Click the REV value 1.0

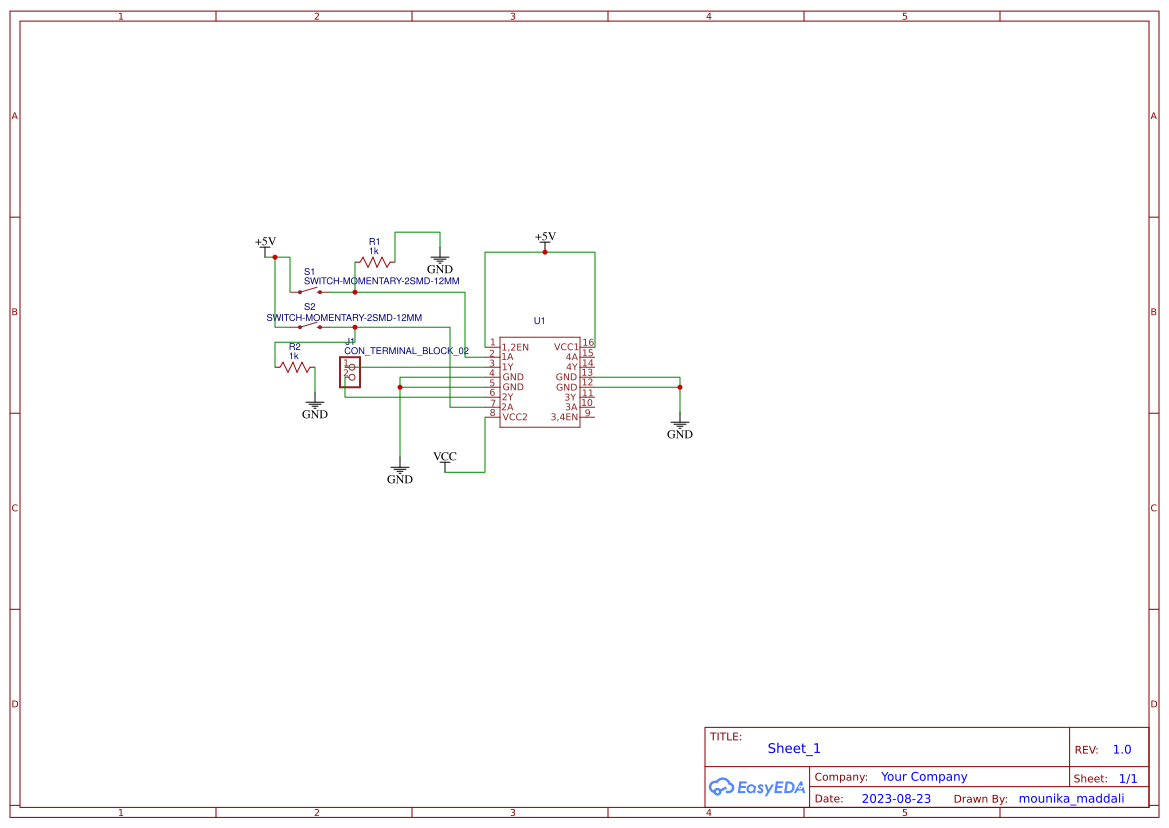(1121, 748)
